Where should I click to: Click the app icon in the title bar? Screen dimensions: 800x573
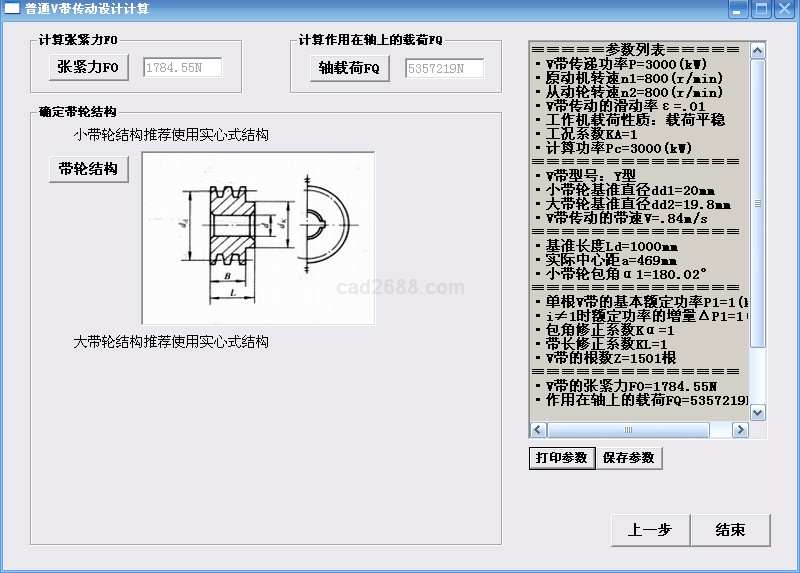click(12, 9)
